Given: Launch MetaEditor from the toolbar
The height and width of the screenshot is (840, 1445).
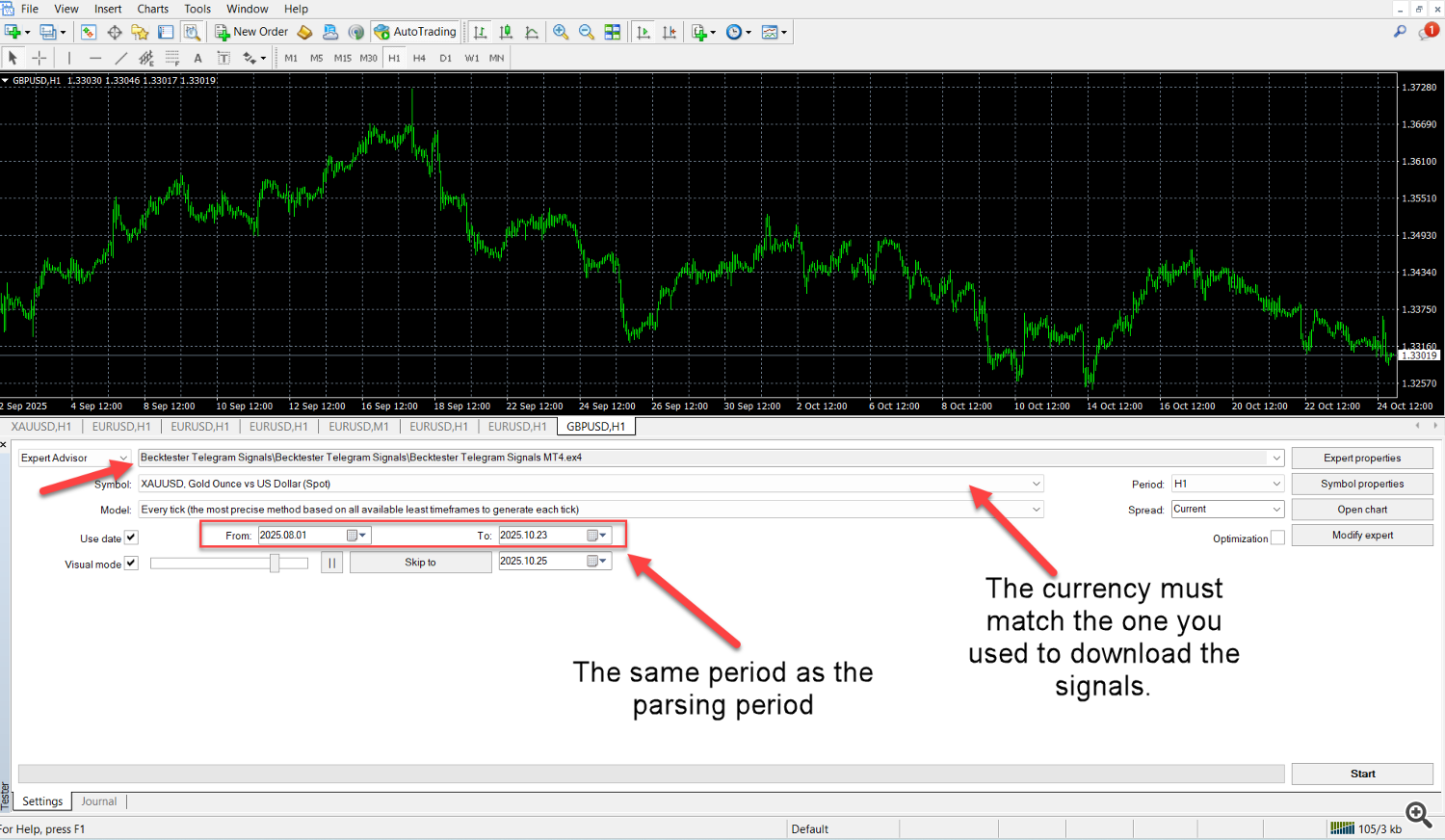Looking at the screenshot, I should [304, 32].
